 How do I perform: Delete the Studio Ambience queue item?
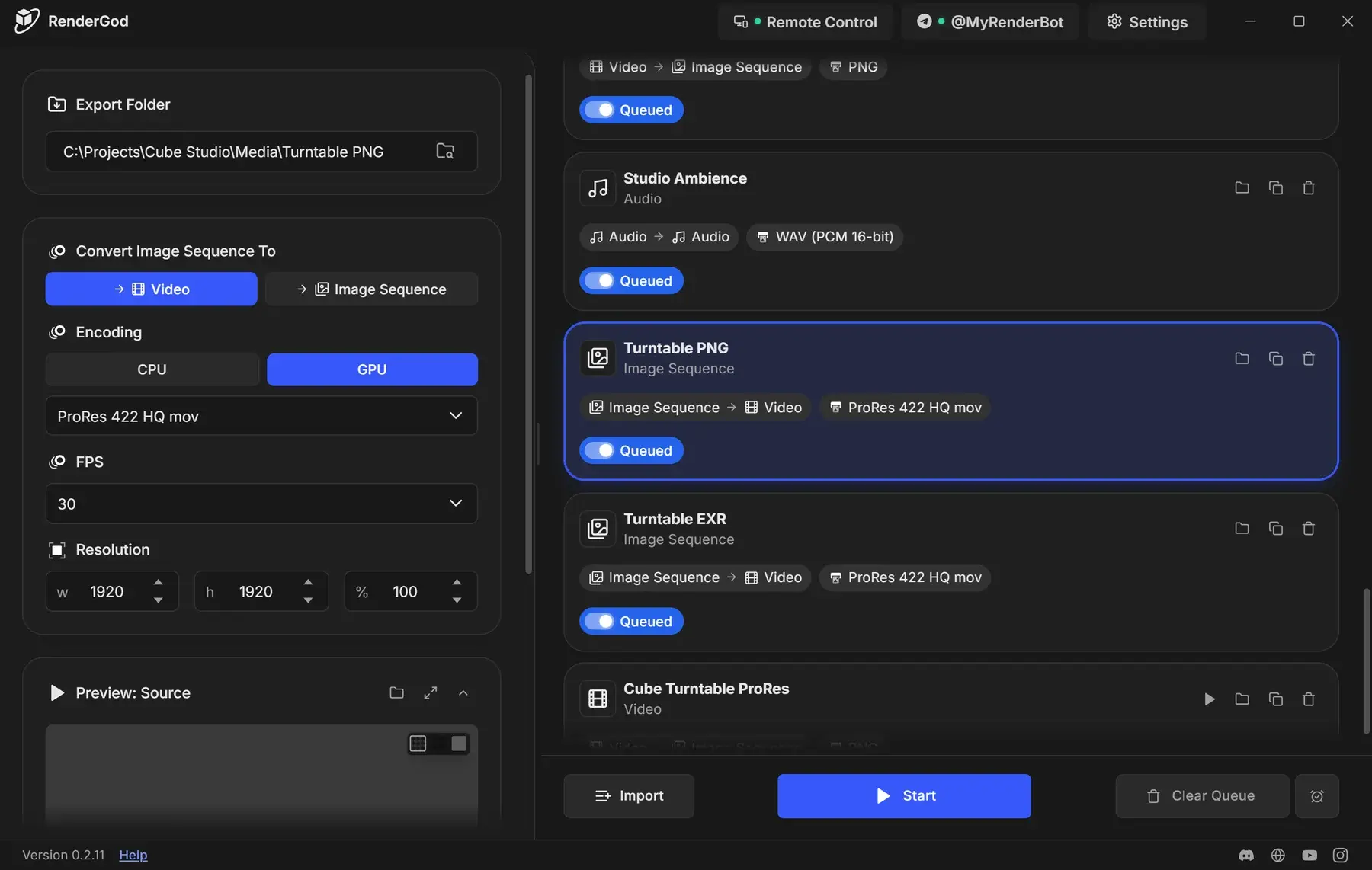(1309, 187)
